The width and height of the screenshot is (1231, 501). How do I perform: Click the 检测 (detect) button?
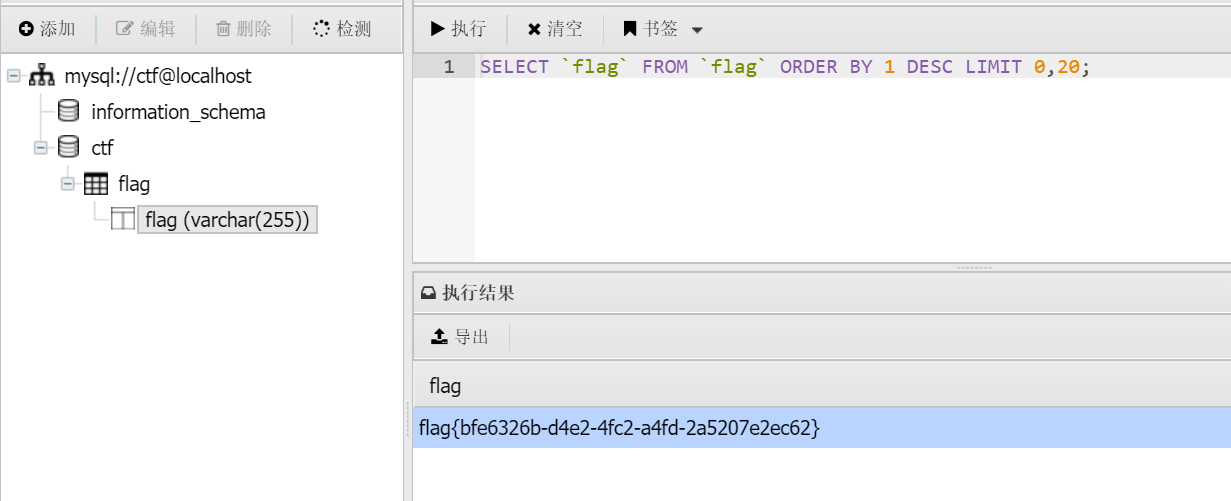342,29
